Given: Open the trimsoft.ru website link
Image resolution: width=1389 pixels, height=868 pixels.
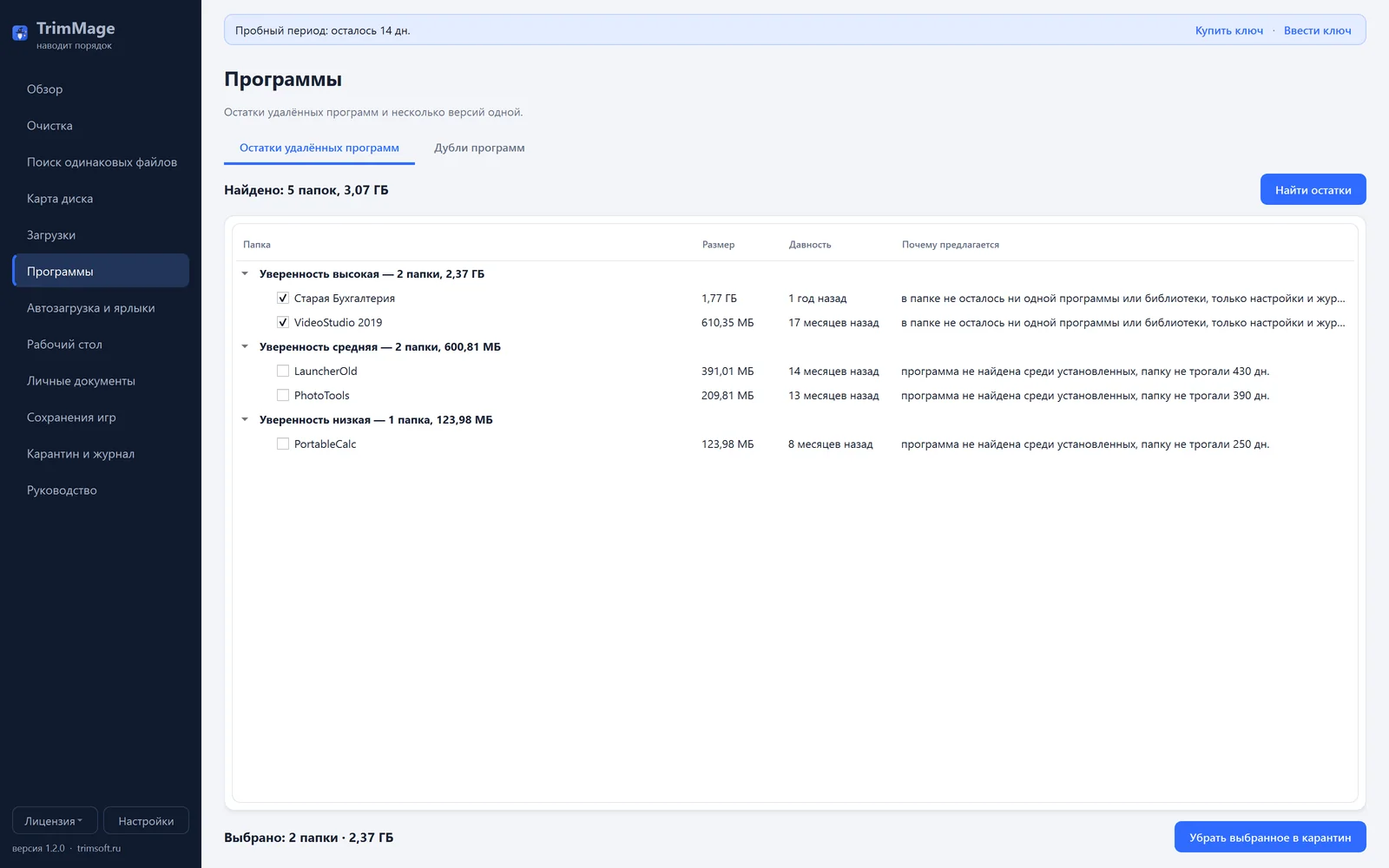Looking at the screenshot, I should pos(99,848).
